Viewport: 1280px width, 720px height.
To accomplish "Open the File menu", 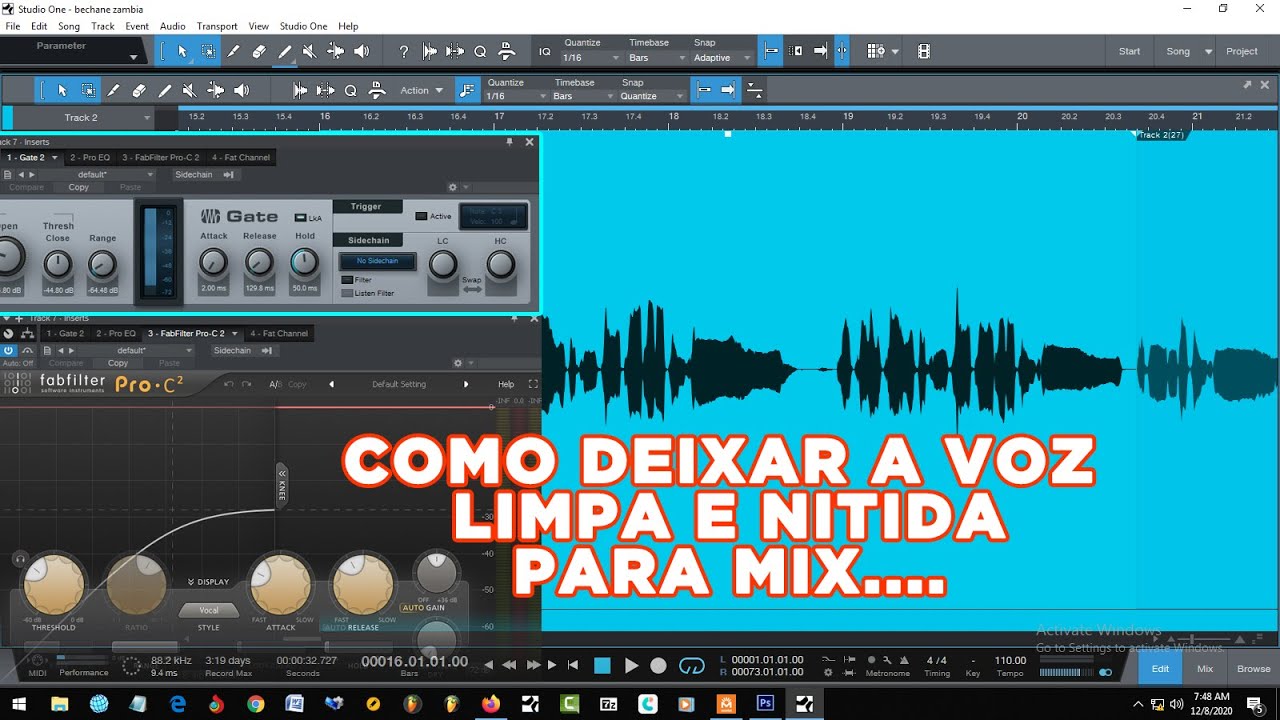I will [13, 26].
